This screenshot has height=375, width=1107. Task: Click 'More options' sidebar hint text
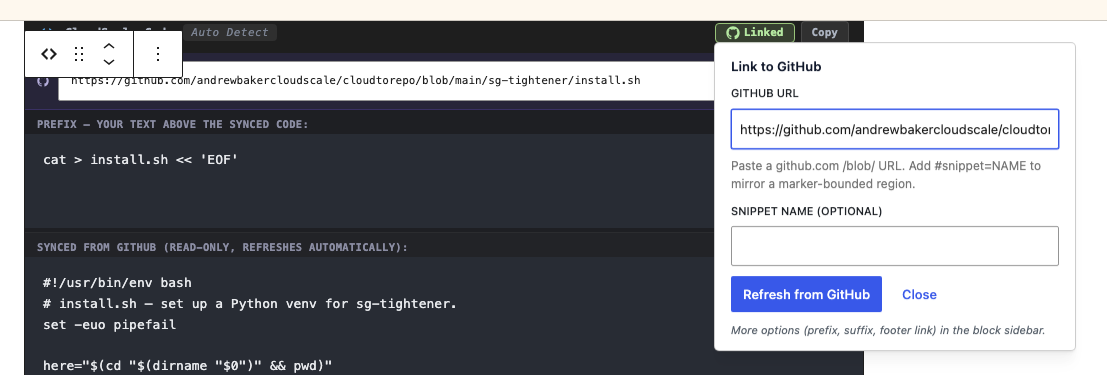[887, 330]
